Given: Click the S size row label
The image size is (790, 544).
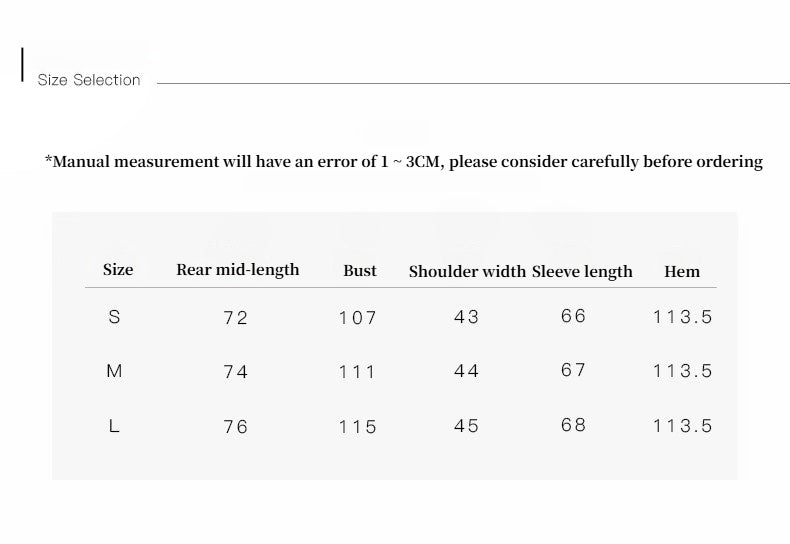Looking at the screenshot, I should (114, 317).
